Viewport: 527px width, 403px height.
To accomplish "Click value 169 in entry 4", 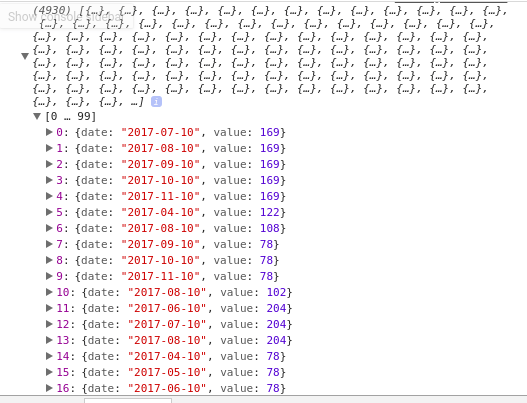I will tap(270, 196).
